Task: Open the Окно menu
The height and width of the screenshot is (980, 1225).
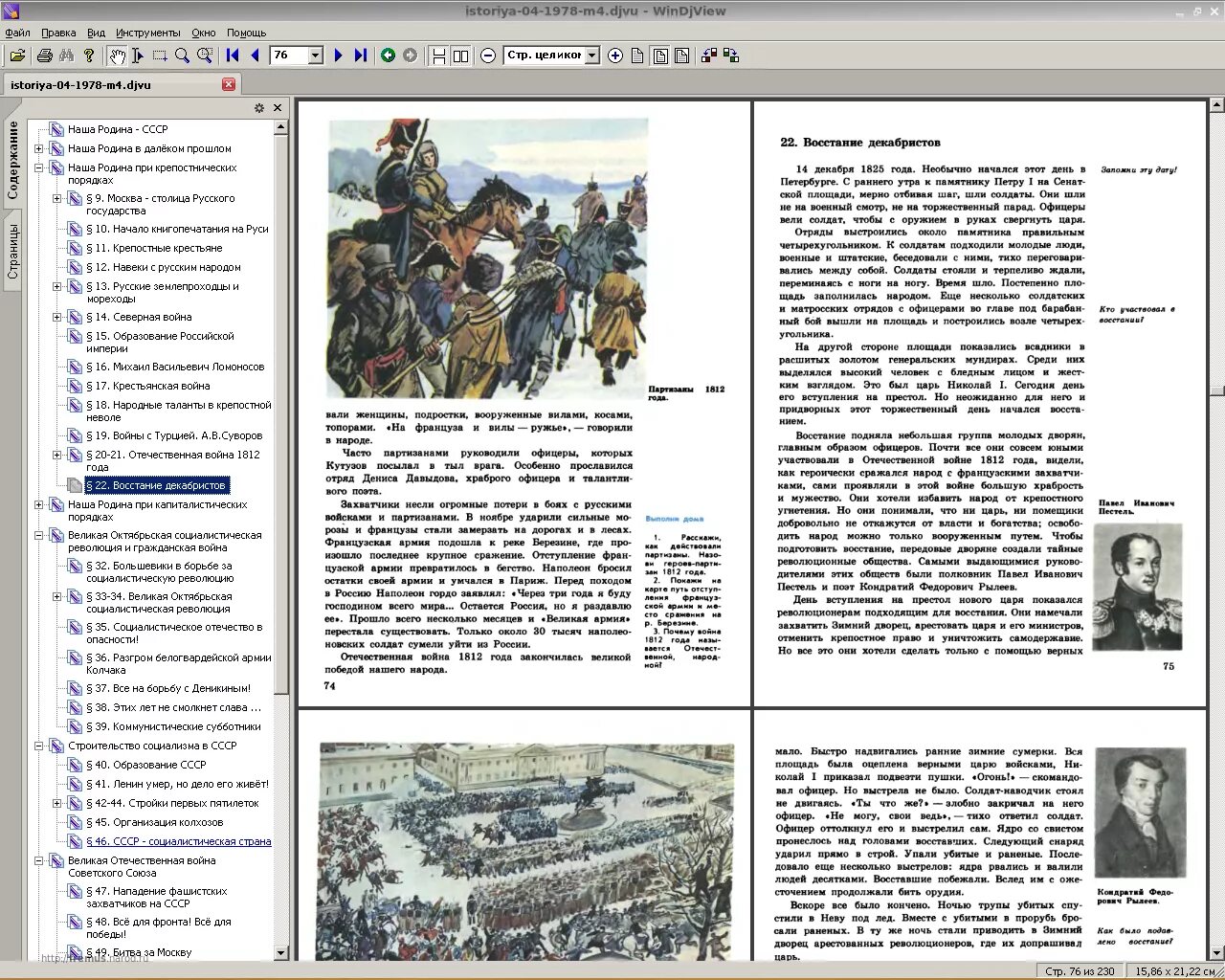Action: click(x=203, y=33)
